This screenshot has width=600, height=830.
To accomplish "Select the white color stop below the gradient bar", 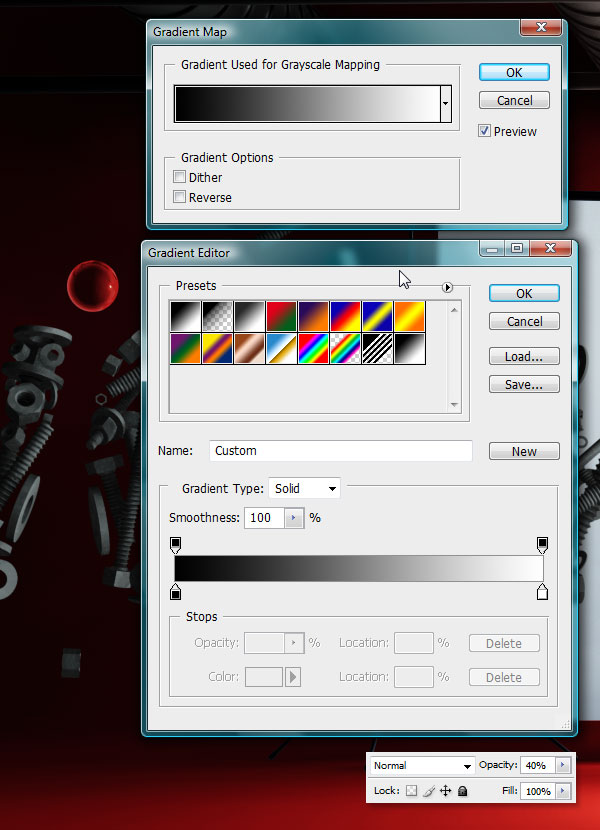I will (542, 592).
